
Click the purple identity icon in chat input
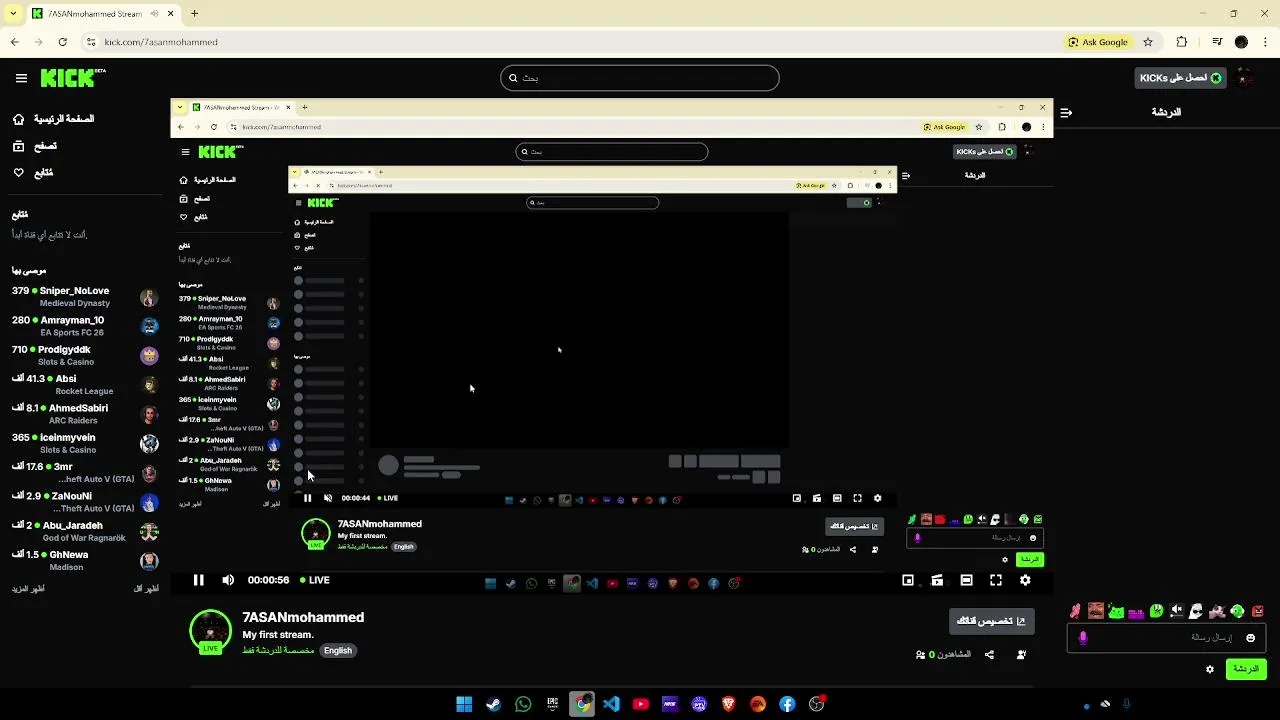(1083, 638)
